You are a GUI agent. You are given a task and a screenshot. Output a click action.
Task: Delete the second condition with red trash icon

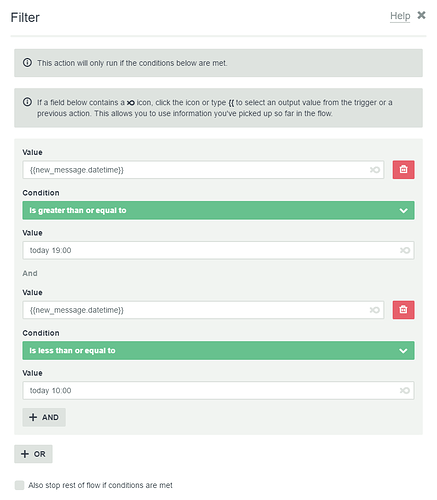pyautogui.click(x=403, y=310)
